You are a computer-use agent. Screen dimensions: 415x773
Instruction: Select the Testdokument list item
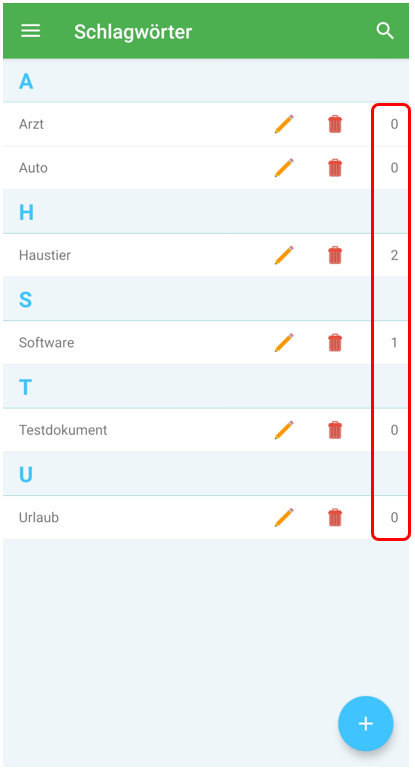(206, 430)
